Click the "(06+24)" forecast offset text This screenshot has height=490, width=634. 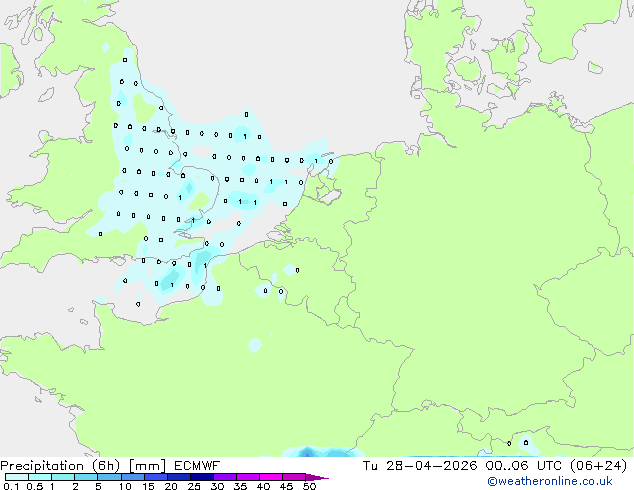click(x=598, y=466)
